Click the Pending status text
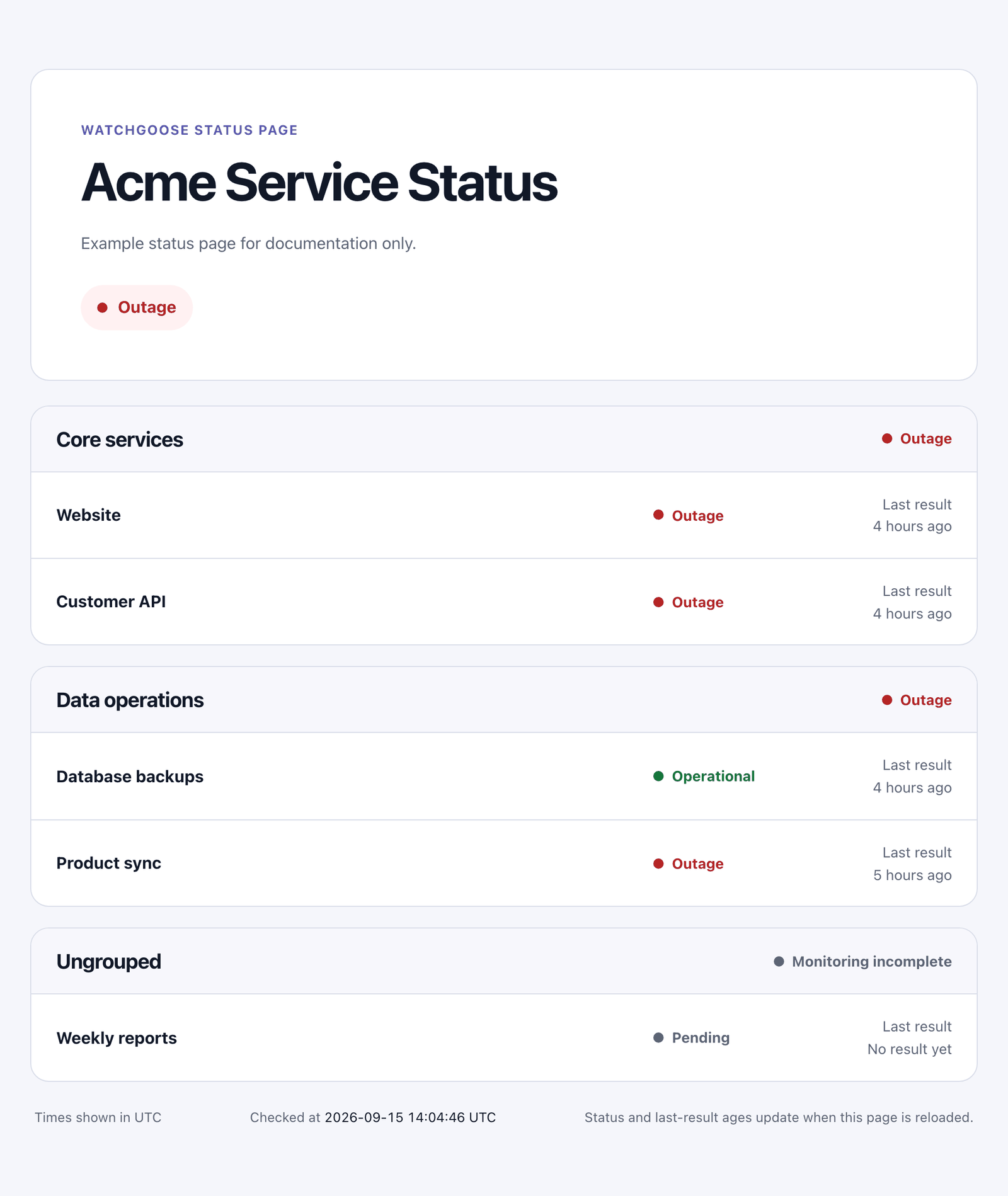 701,1038
